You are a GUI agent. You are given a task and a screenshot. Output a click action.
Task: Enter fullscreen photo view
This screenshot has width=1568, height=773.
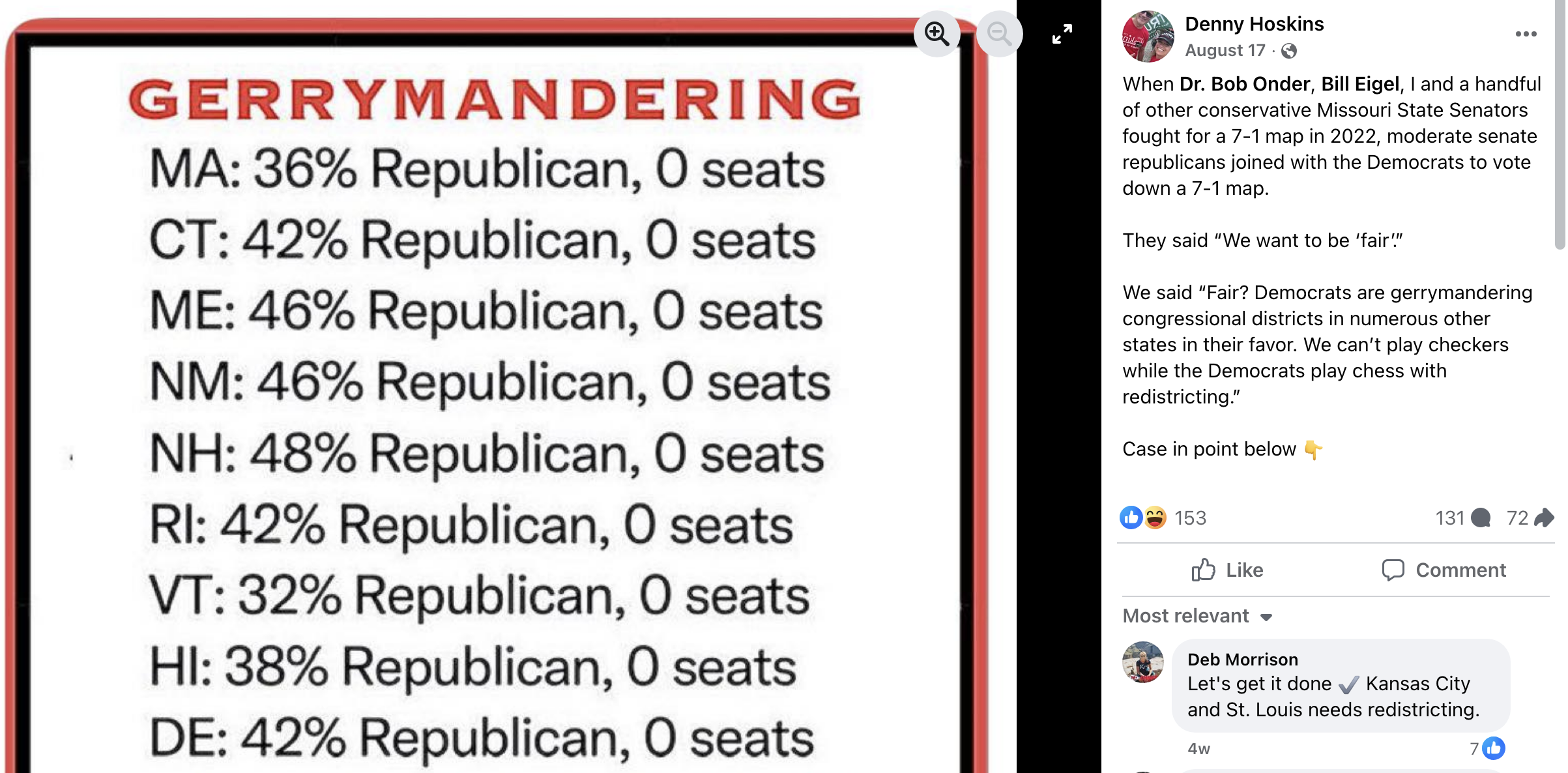(1062, 34)
